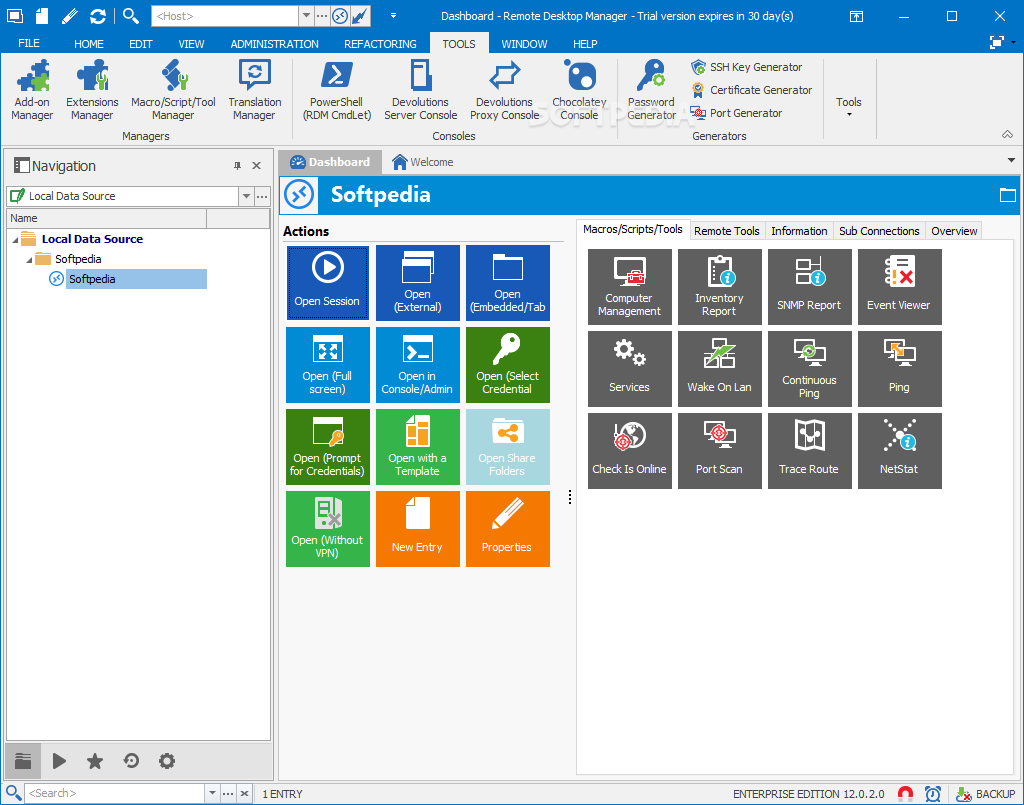Launch Macro/Script/Tool Manager

pos(173,90)
